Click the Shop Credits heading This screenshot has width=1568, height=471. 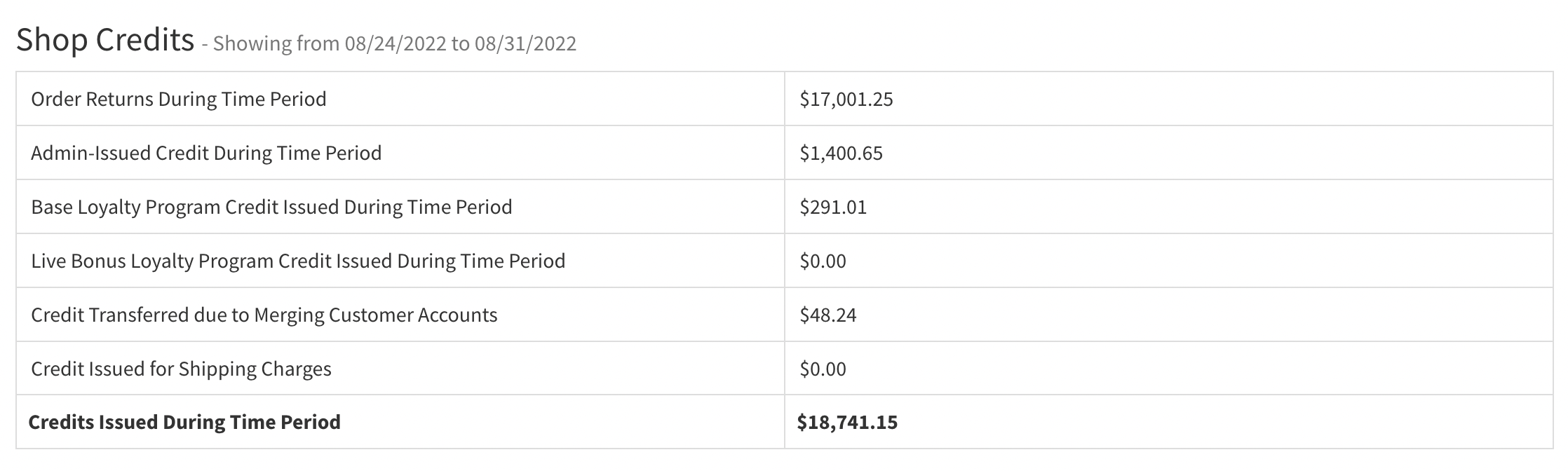105,40
